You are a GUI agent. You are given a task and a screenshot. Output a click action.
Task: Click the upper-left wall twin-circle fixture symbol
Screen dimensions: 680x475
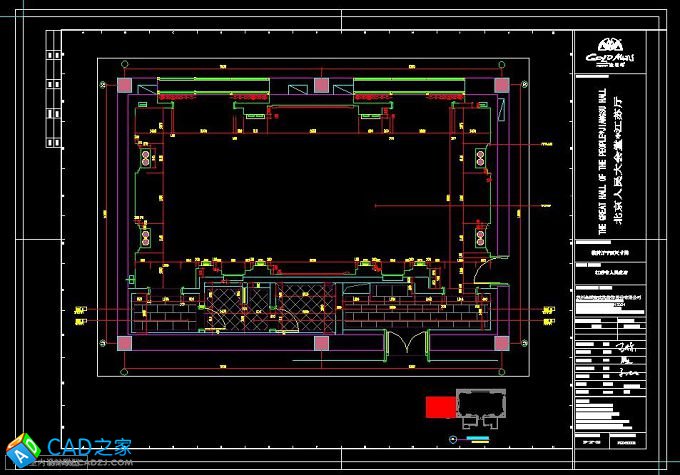[x=146, y=159]
